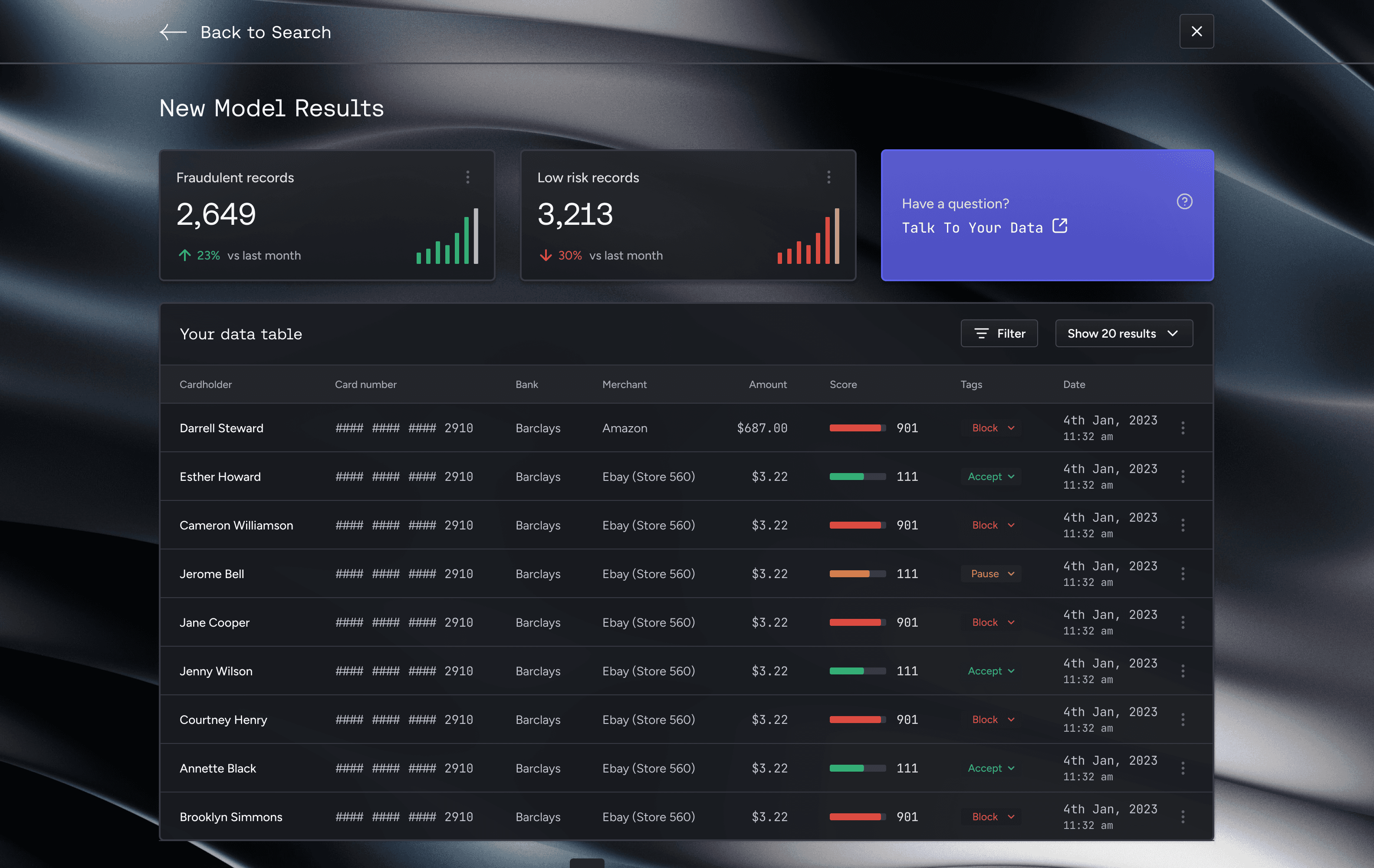Open Block tag dropdown for Darrell Steward
The height and width of the screenshot is (868, 1374).
coord(992,428)
